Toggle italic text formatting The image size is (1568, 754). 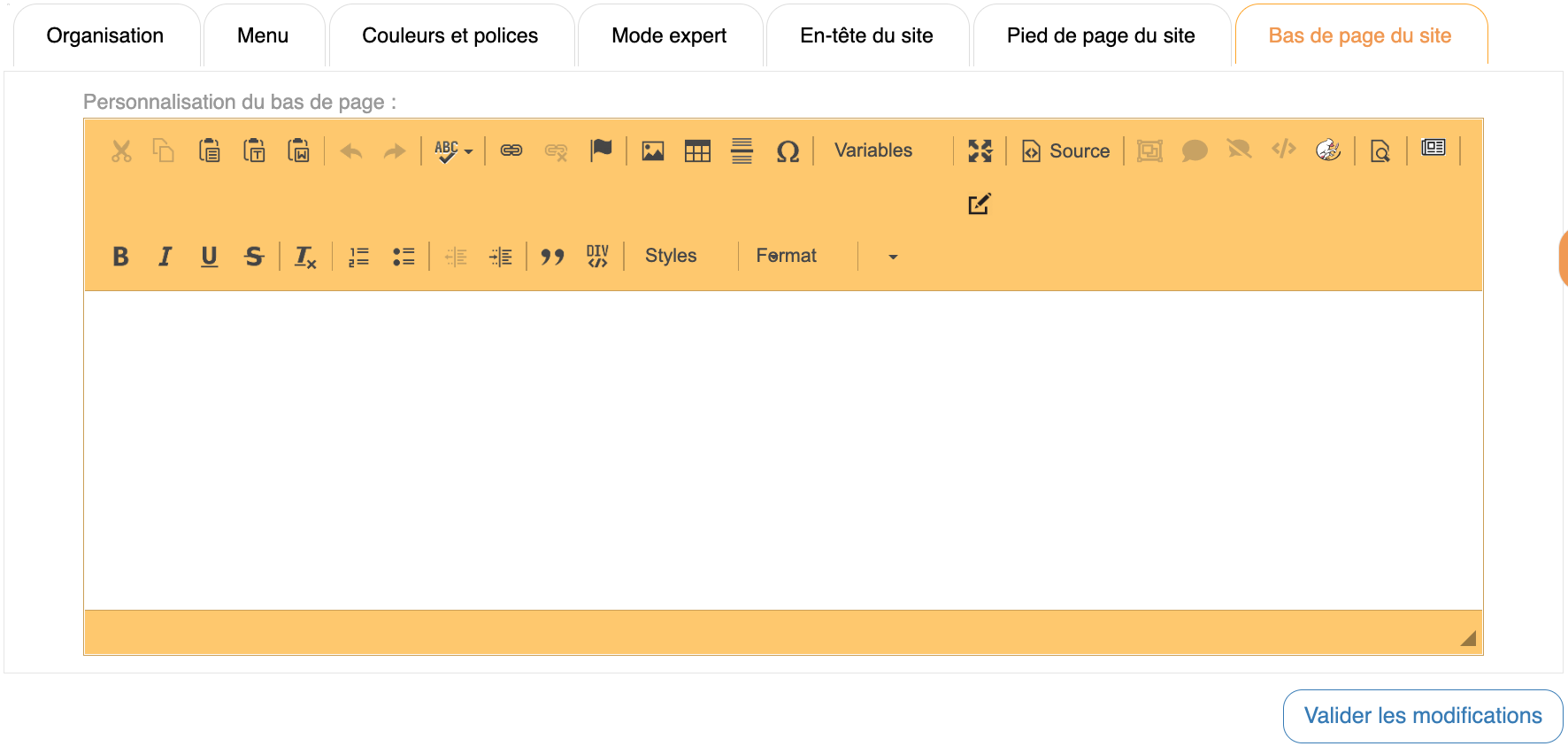pos(165,257)
